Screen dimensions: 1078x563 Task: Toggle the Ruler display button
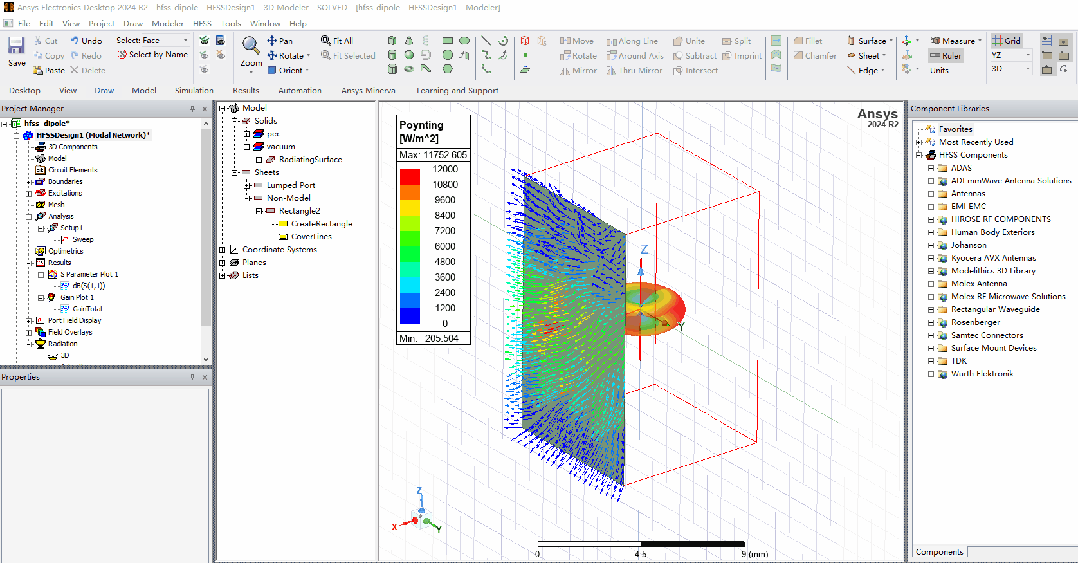[945, 56]
